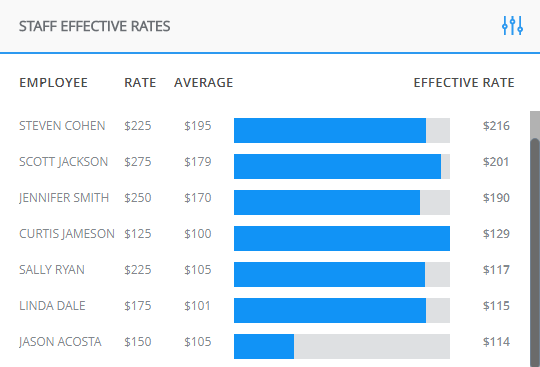Choose Curtis Jameson in the list
The image size is (540, 367).
point(67,234)
